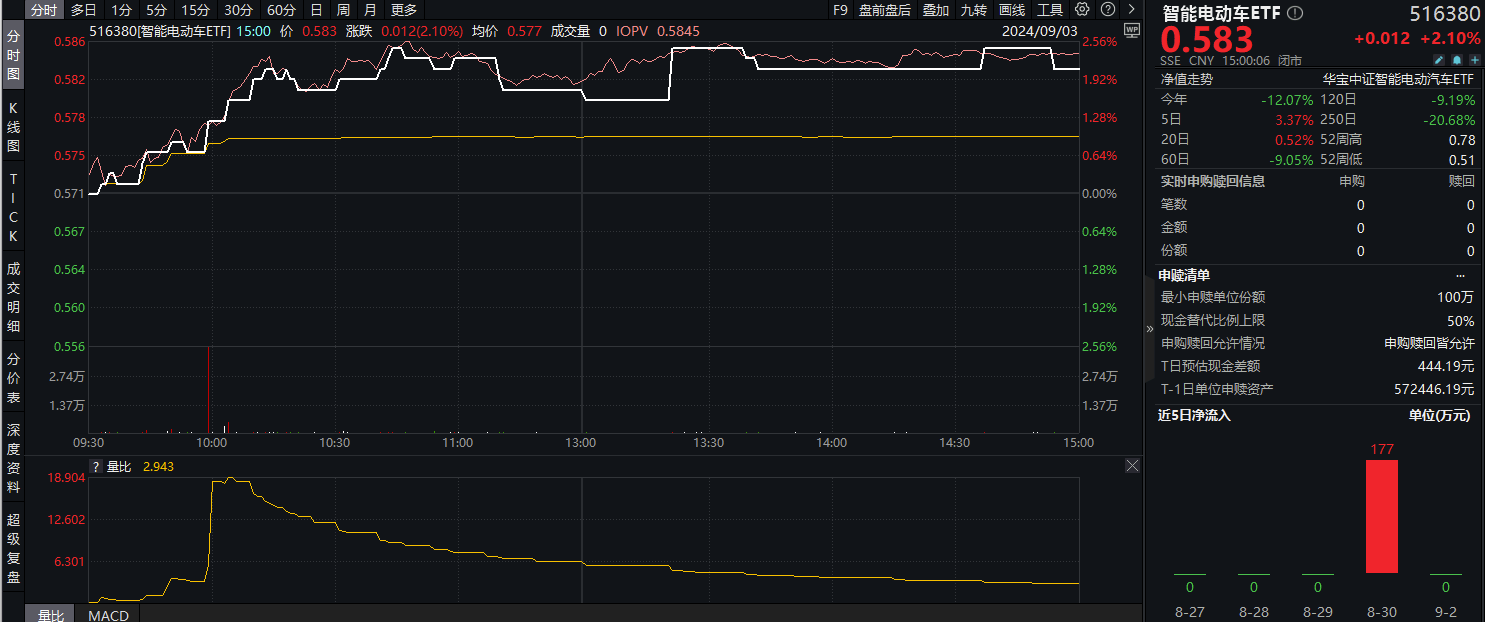1485x622 pixels.
Task: Set a price alert via the bell icon
Action: [x=1456, y=60]
